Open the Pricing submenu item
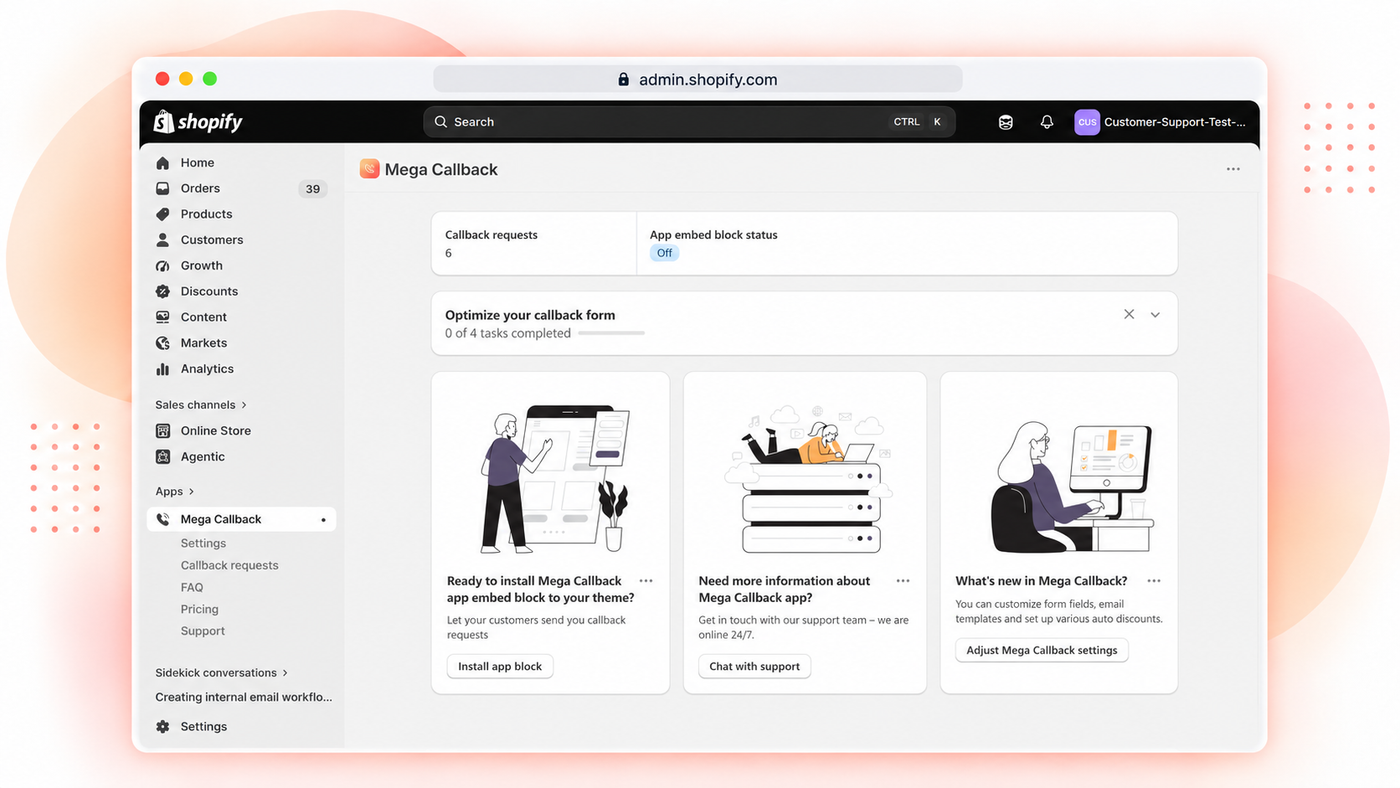Viewport: 1400px width, 788px height. [200, 609]
